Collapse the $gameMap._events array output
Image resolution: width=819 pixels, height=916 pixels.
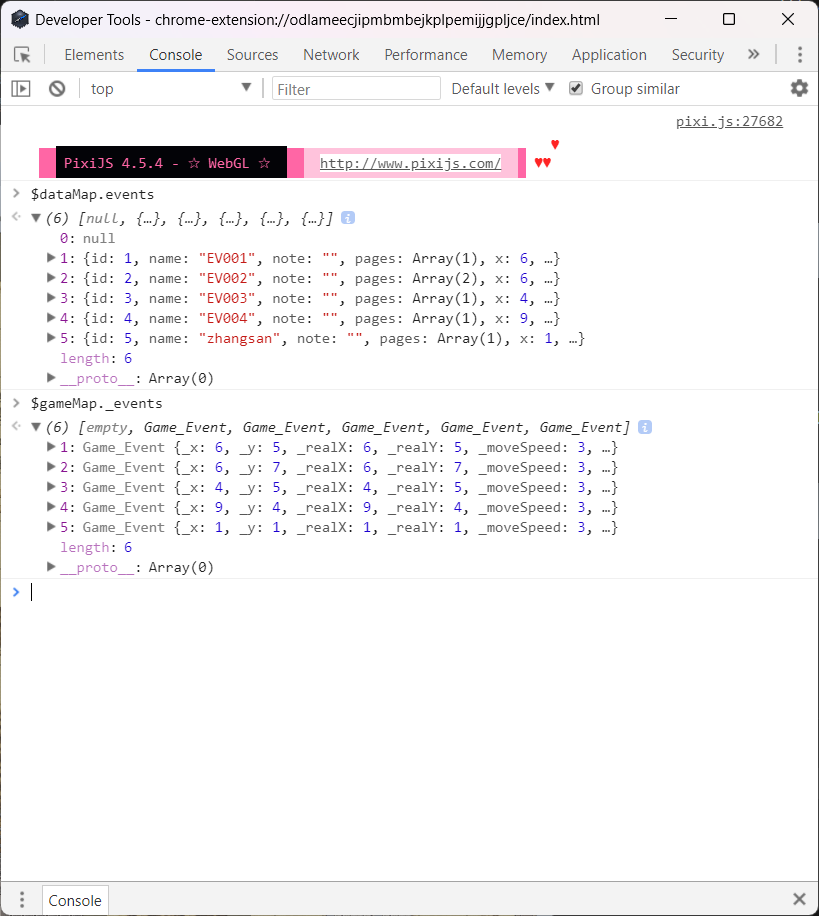tap(36, 427)
